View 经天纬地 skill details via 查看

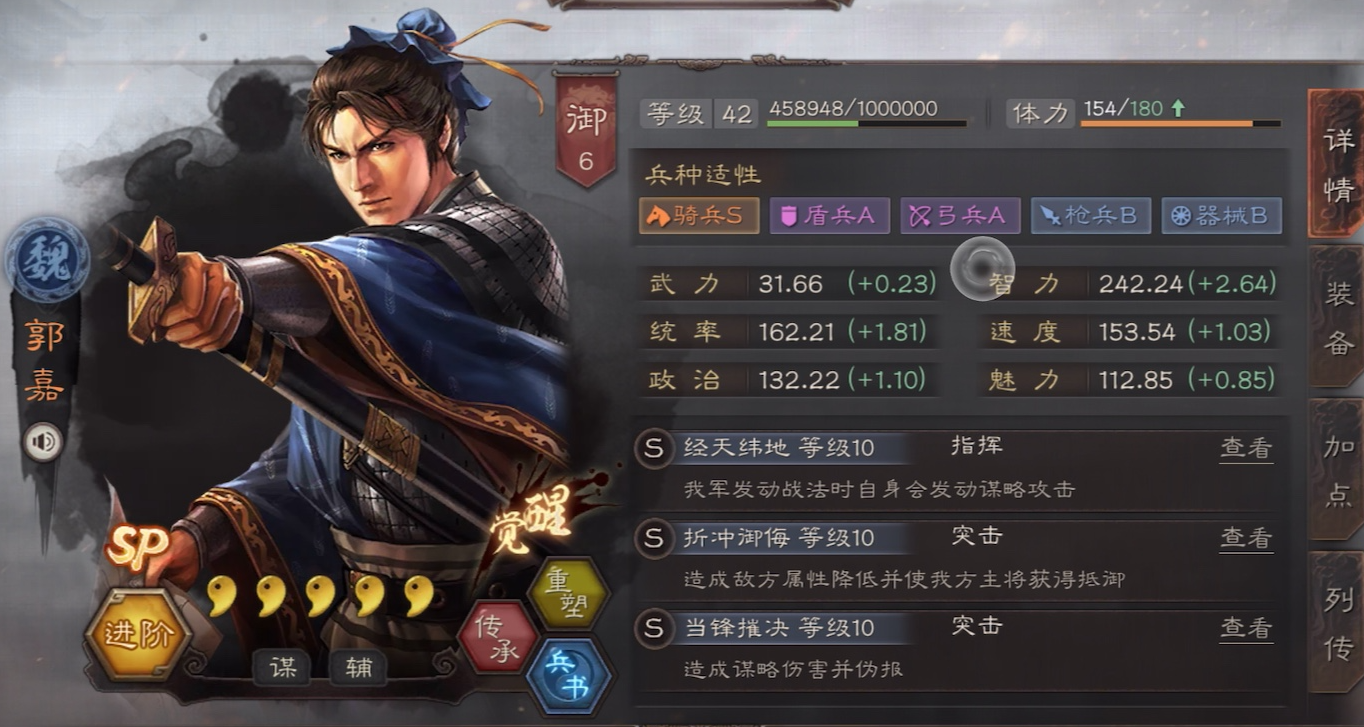1246,448
